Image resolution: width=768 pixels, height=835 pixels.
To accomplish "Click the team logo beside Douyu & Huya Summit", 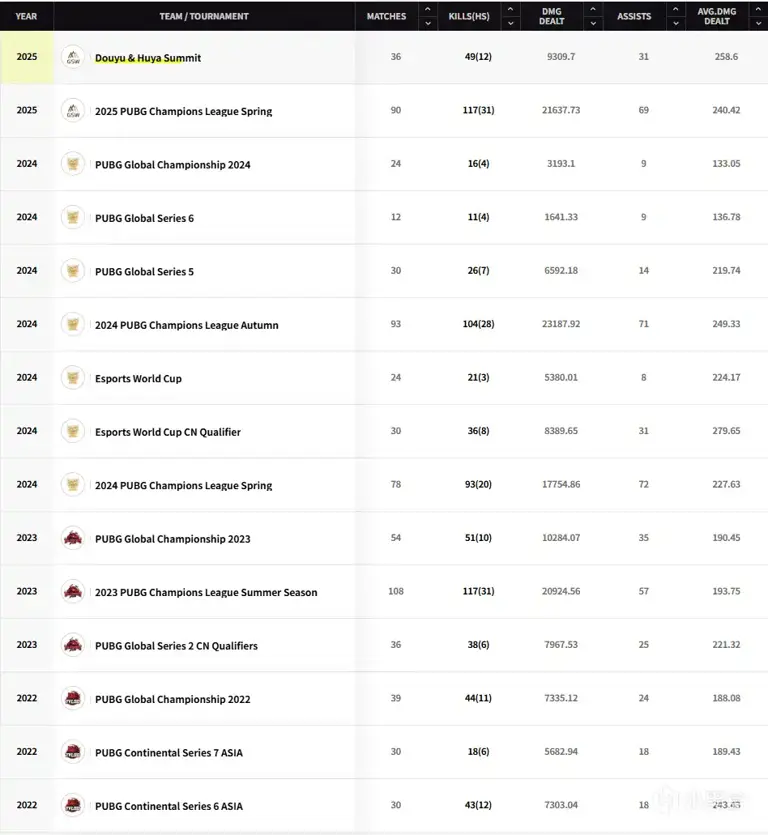I will (73, 57).
